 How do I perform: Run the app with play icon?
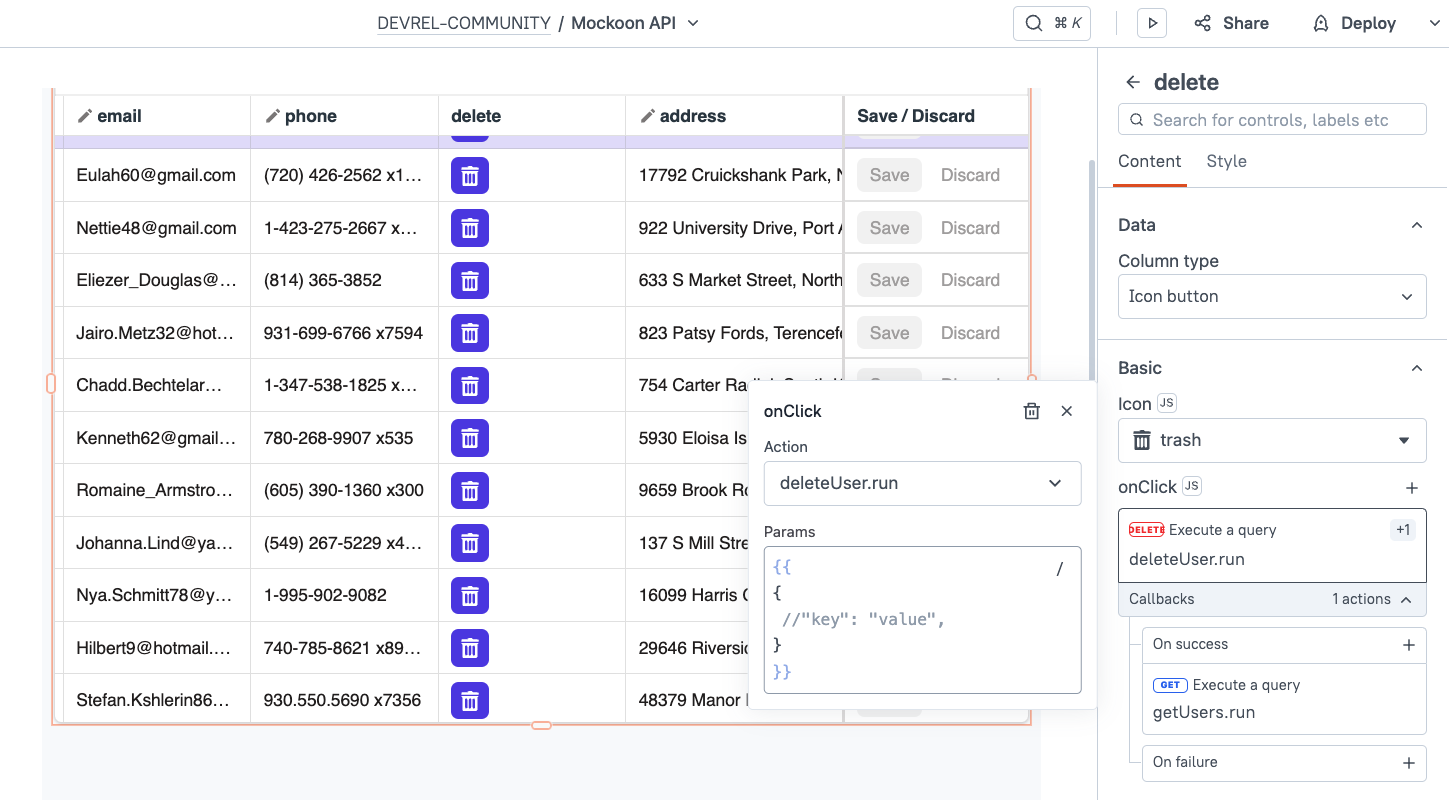[1152, 23]
